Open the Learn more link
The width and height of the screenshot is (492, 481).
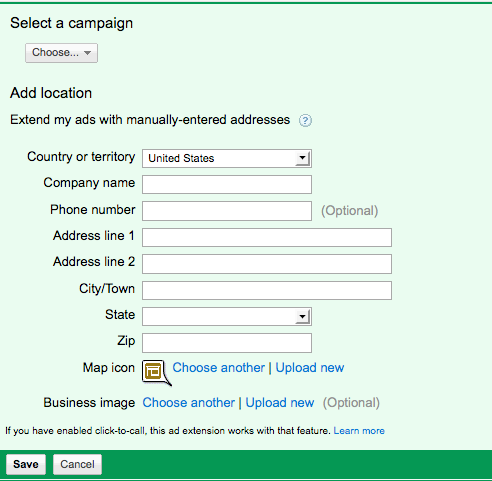(359, 431)
